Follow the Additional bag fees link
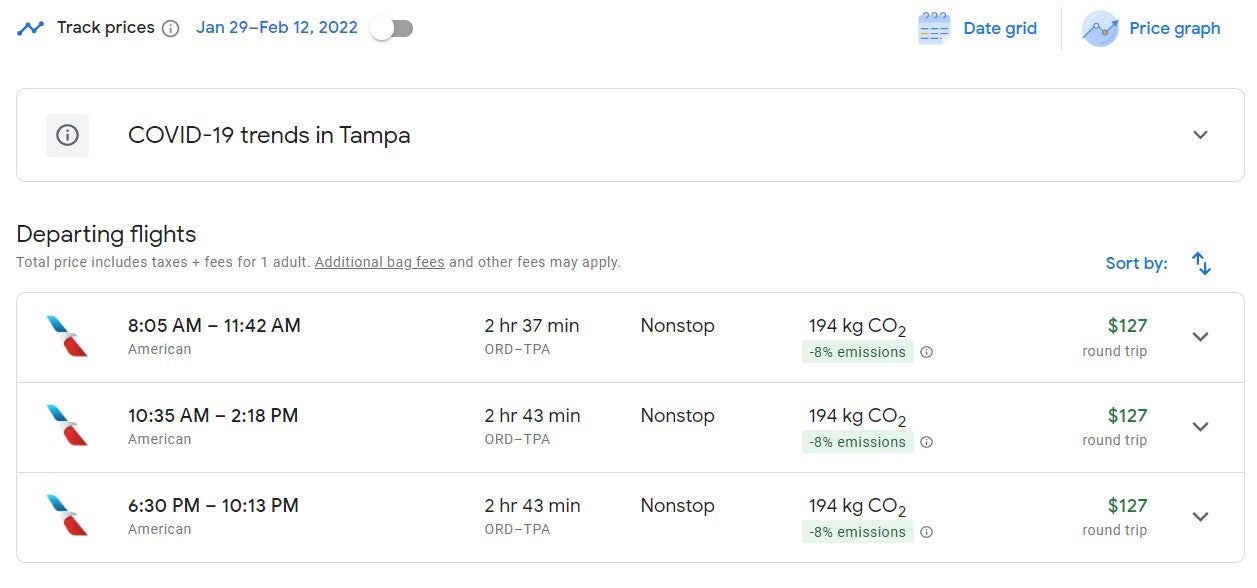 [379, 262]
